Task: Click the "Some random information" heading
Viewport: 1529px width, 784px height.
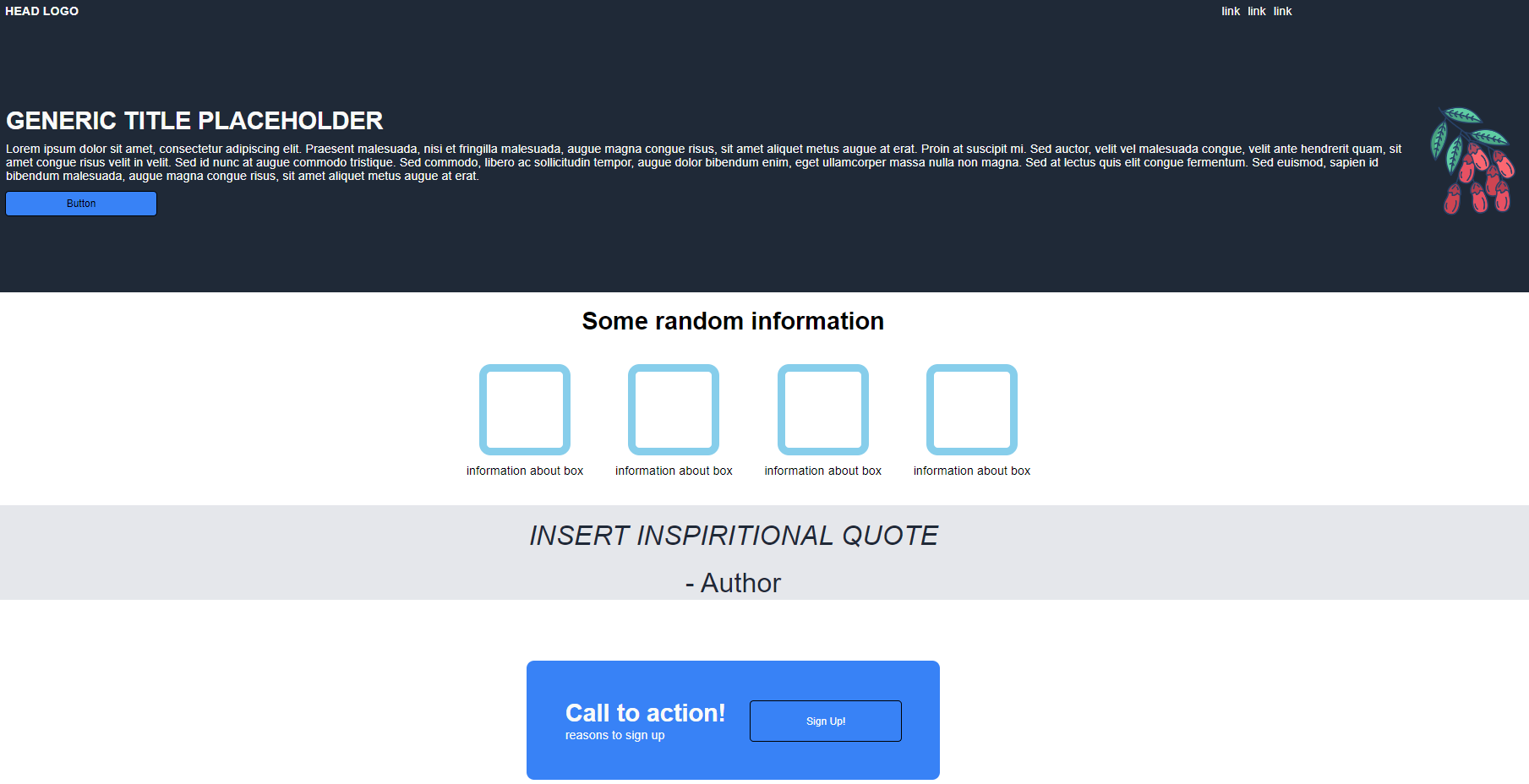Action: pos(732,321)
